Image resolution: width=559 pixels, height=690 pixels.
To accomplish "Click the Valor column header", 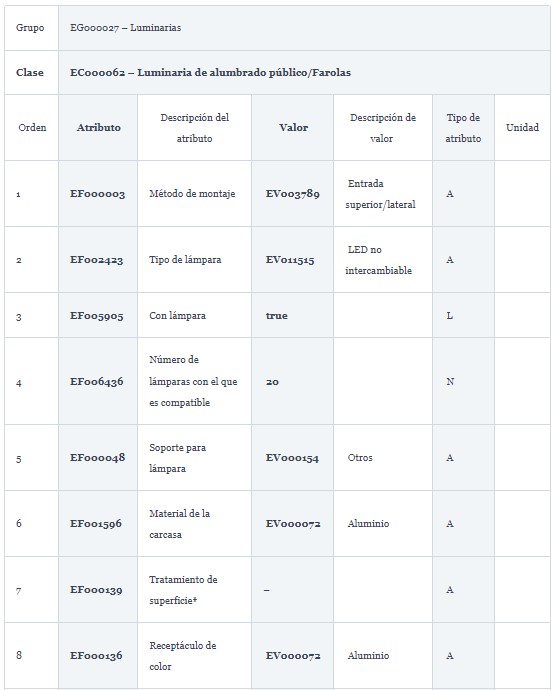I will 293,128.
